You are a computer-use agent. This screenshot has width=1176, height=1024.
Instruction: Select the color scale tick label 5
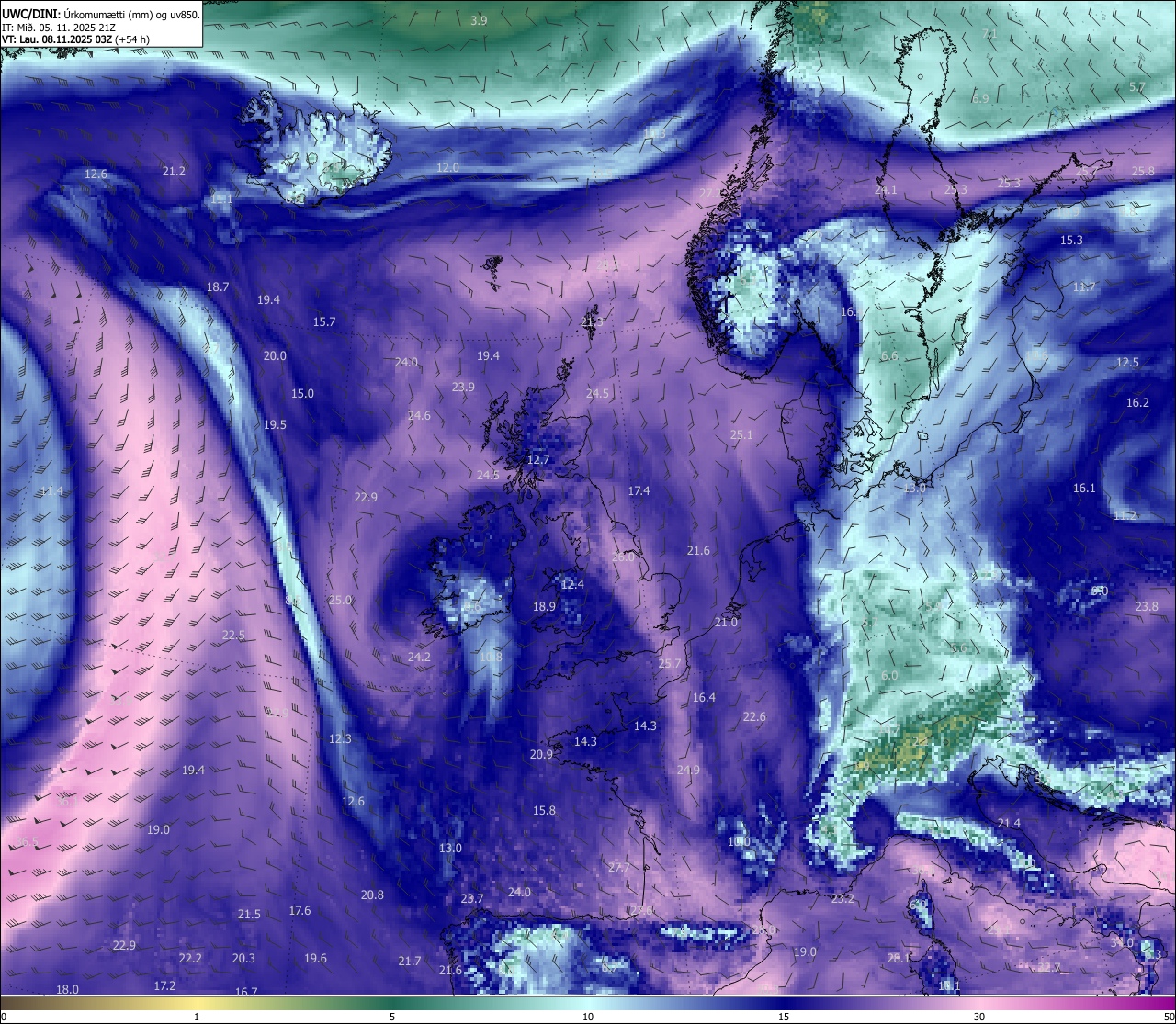point(392,1017)
